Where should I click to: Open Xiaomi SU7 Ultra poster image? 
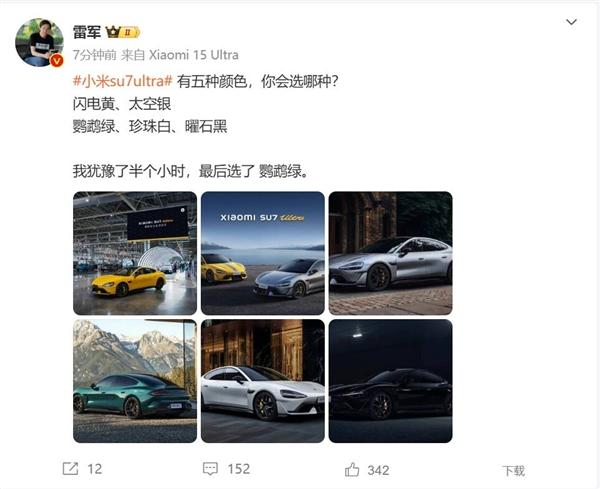coord(263,253)
